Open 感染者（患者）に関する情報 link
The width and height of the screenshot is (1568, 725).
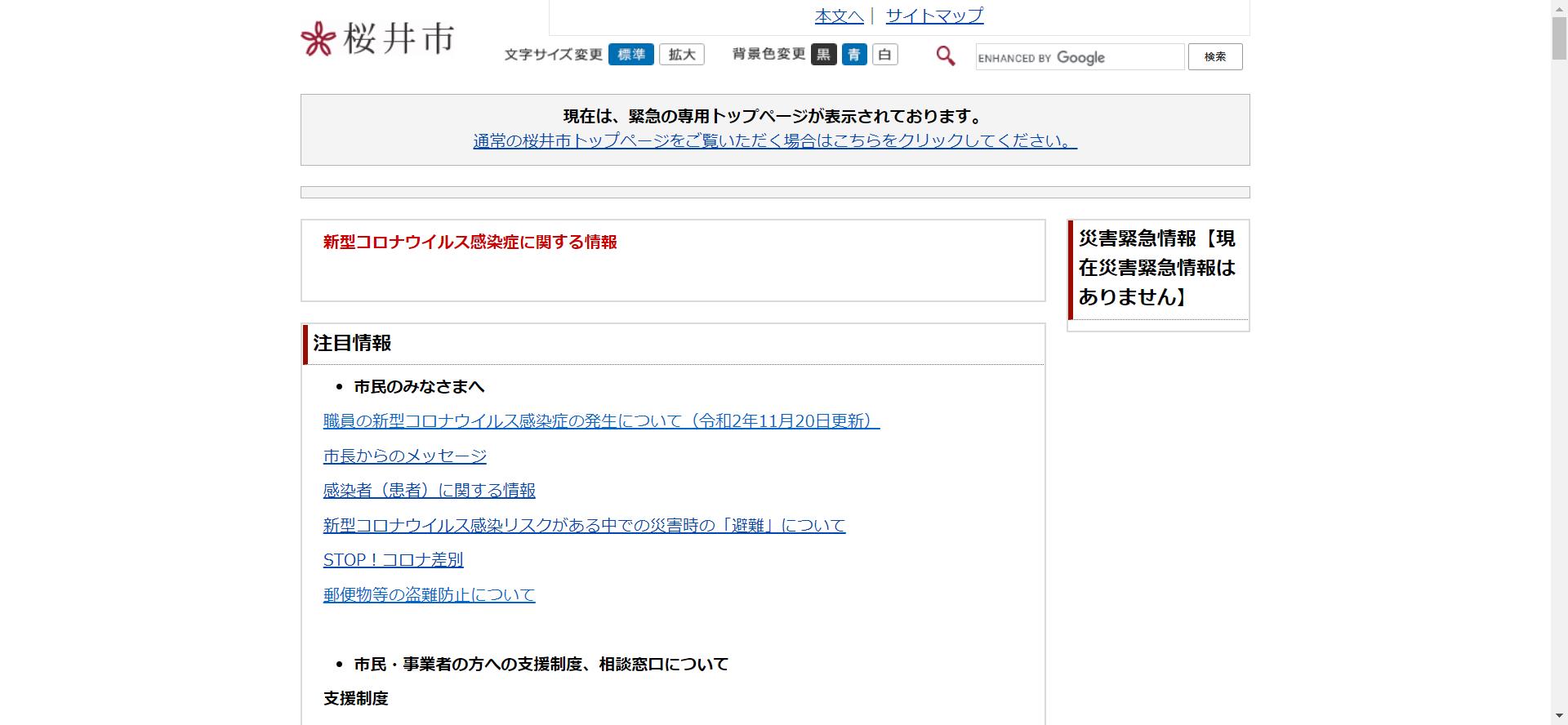pyautogui.click(x=429, y=491)
